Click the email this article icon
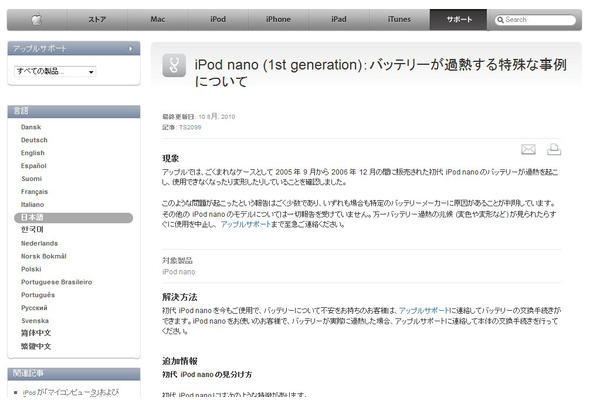Screen dimensions: 610x400 pos(528,149)
